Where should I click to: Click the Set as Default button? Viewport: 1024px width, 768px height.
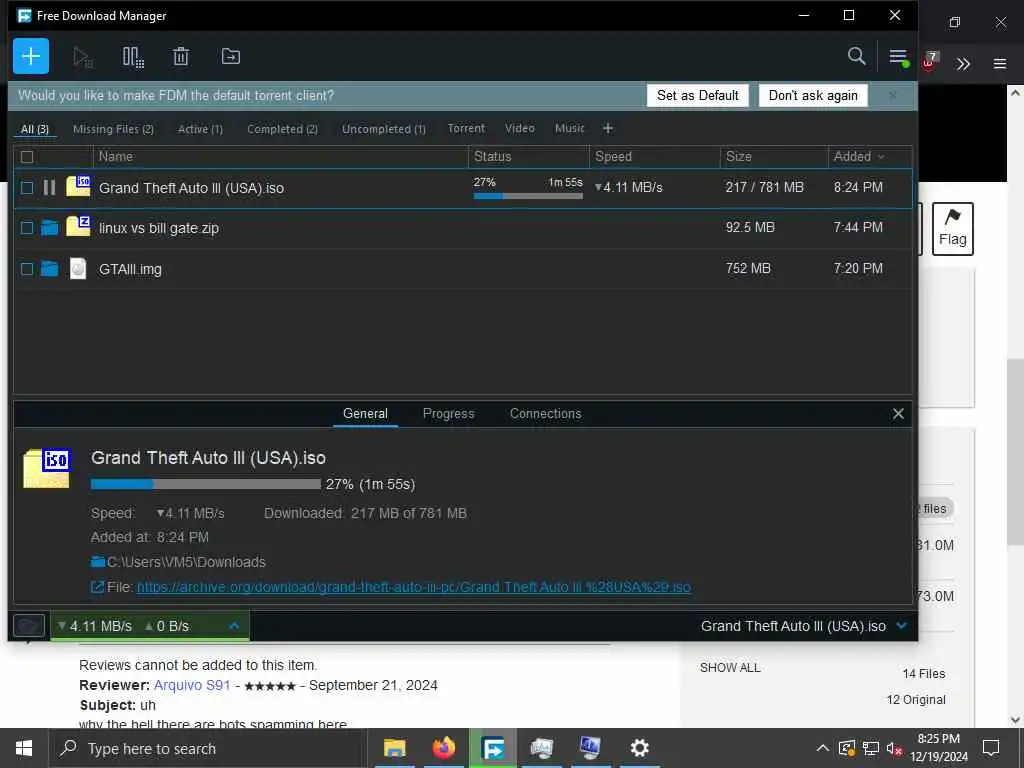tap(697, 95)
